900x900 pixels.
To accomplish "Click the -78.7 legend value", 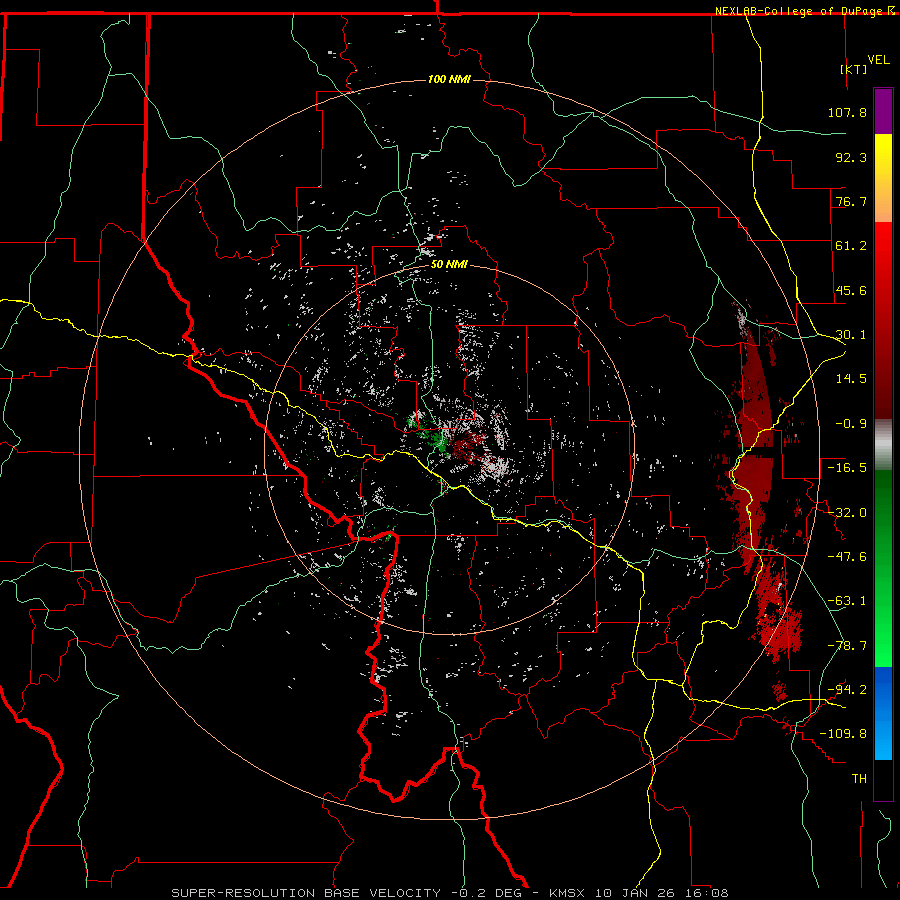I will pos(847,646).
